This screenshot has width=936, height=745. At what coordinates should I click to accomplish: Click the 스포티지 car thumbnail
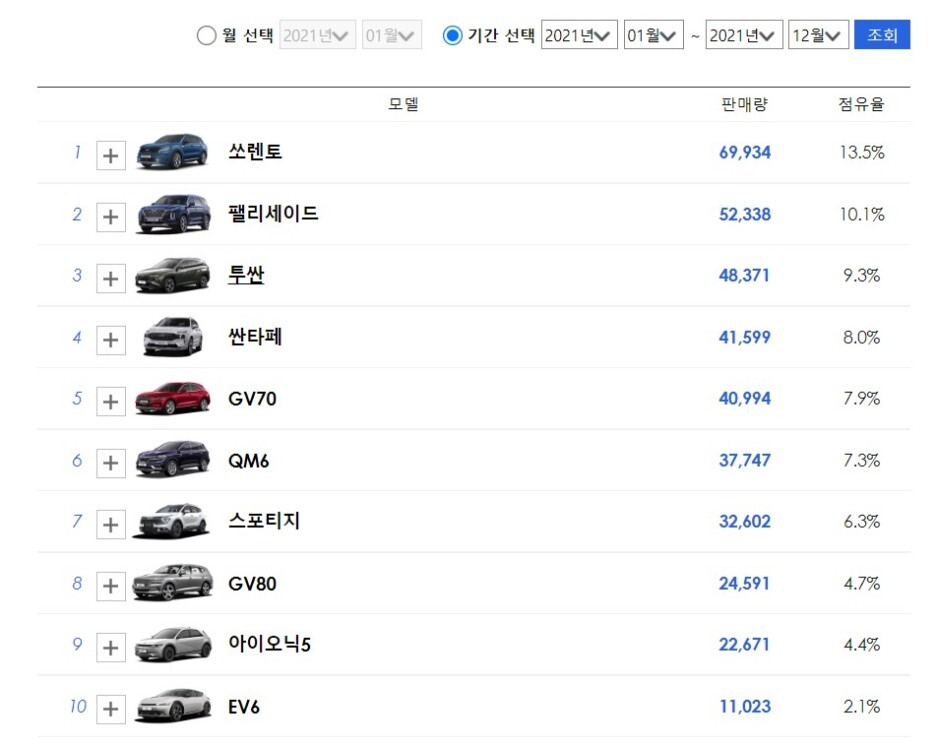172,521
